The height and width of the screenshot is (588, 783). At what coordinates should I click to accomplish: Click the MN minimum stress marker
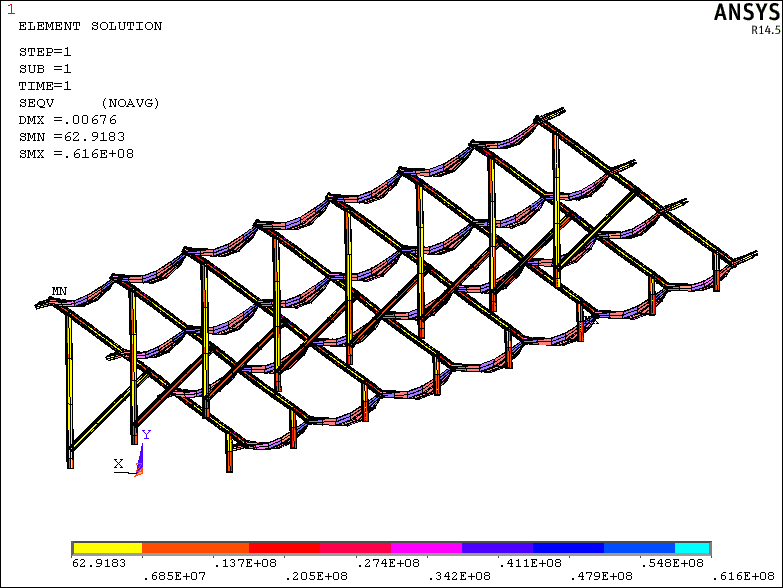tap(59, 292)
